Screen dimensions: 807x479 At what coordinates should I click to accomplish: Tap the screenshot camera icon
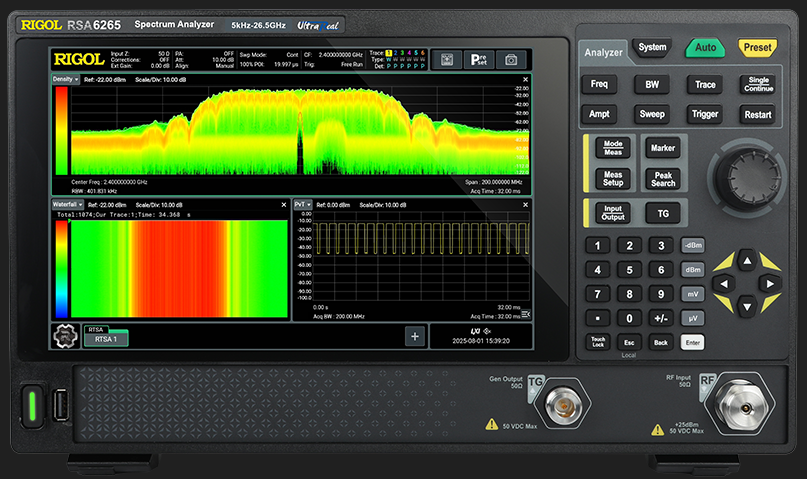(x=511, y=60)
